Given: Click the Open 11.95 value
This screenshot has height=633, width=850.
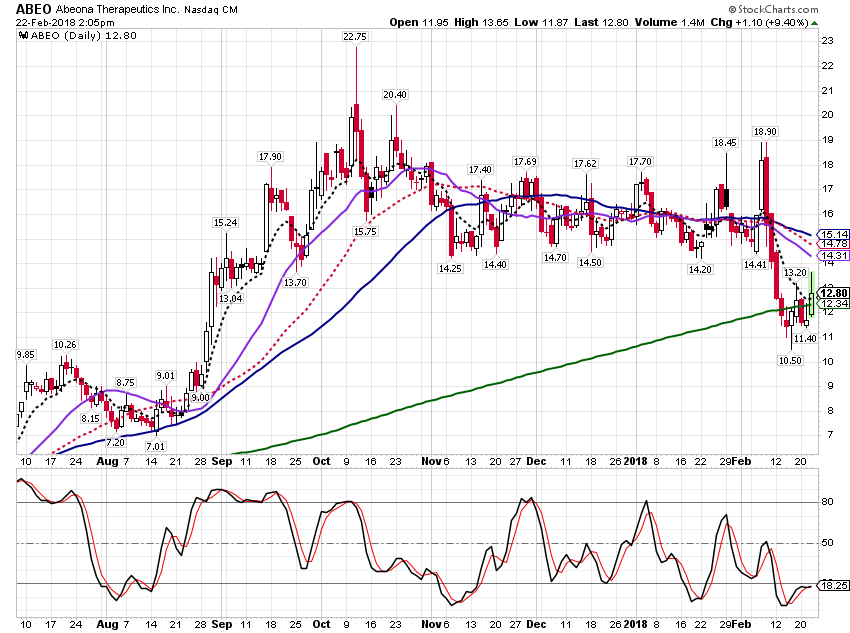Looking at the screenshot, I should pos(420,22).
